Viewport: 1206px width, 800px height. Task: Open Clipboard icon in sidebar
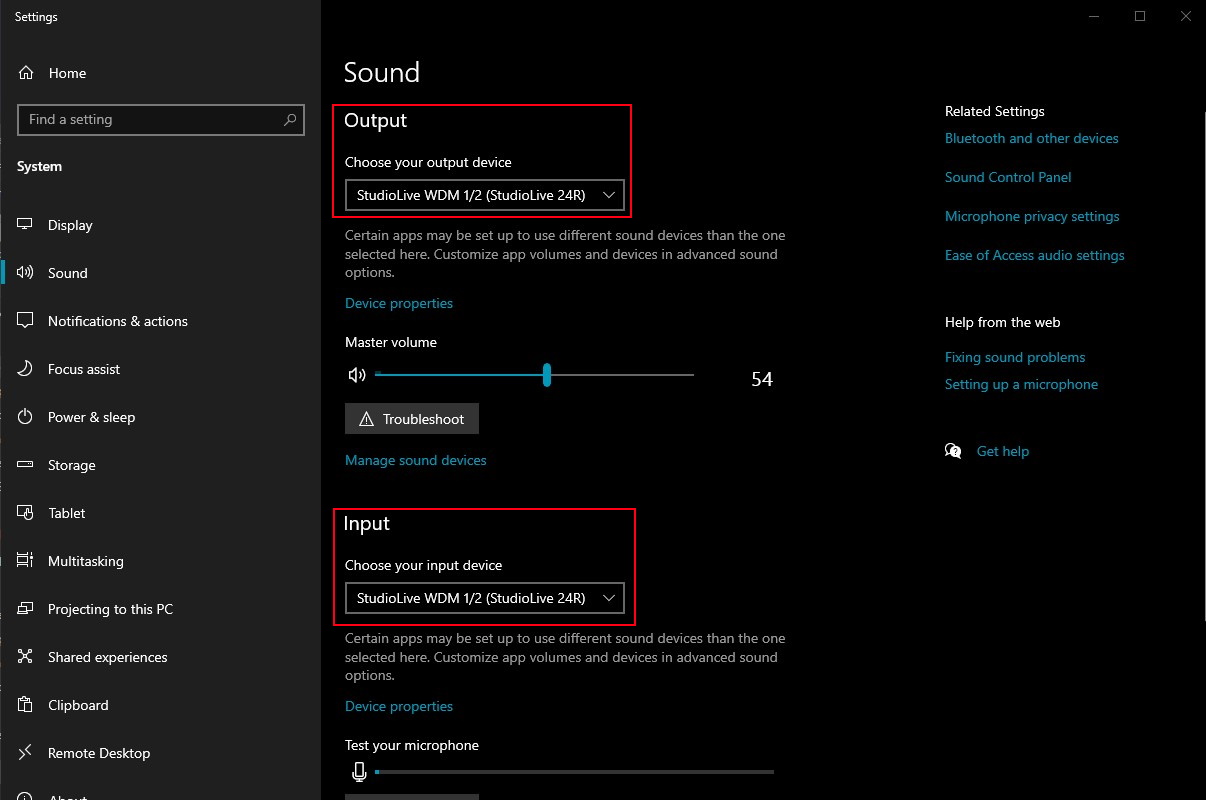(26, 705)
